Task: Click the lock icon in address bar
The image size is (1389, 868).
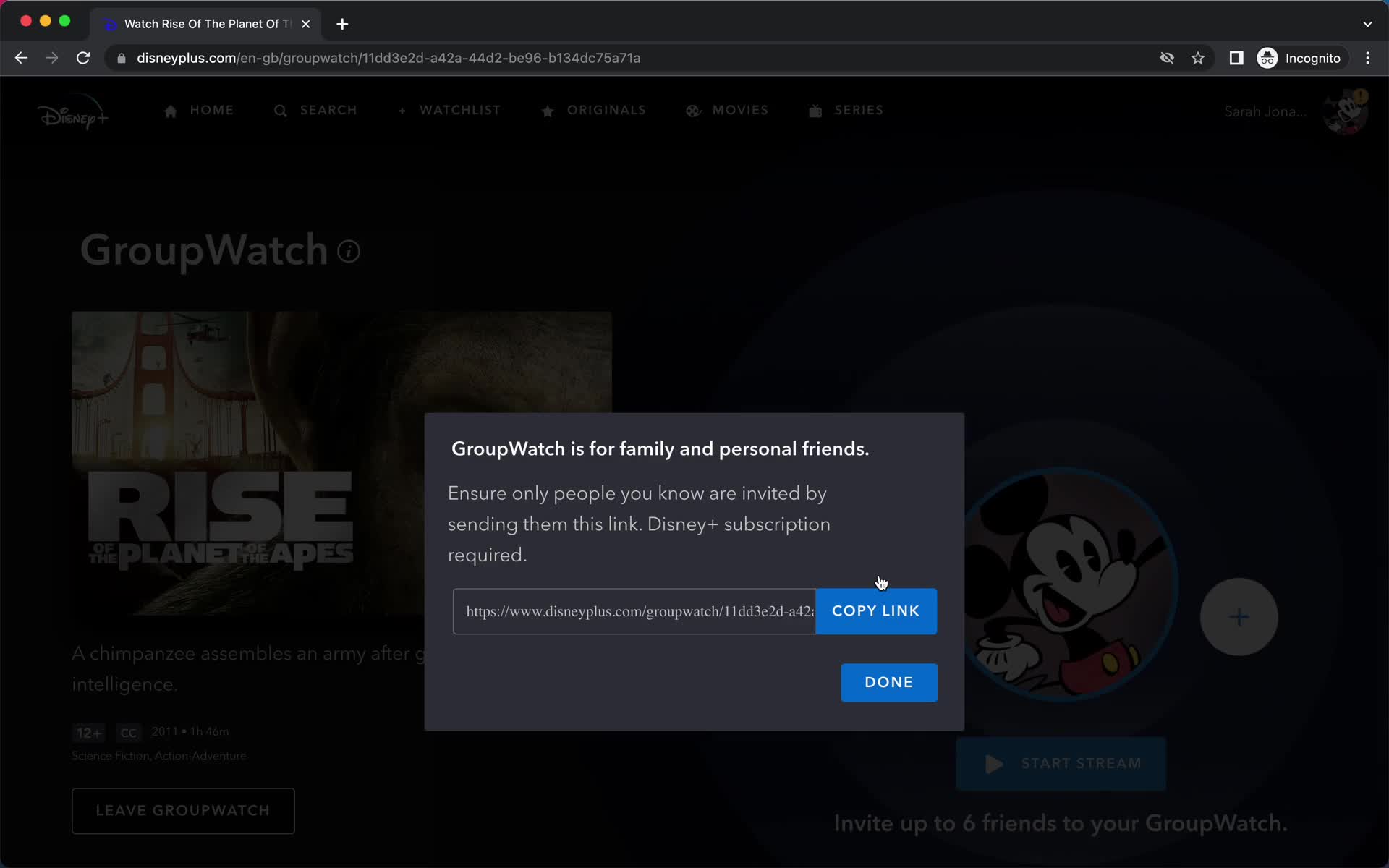Action: pyautogui.click(x=122, y=59)
